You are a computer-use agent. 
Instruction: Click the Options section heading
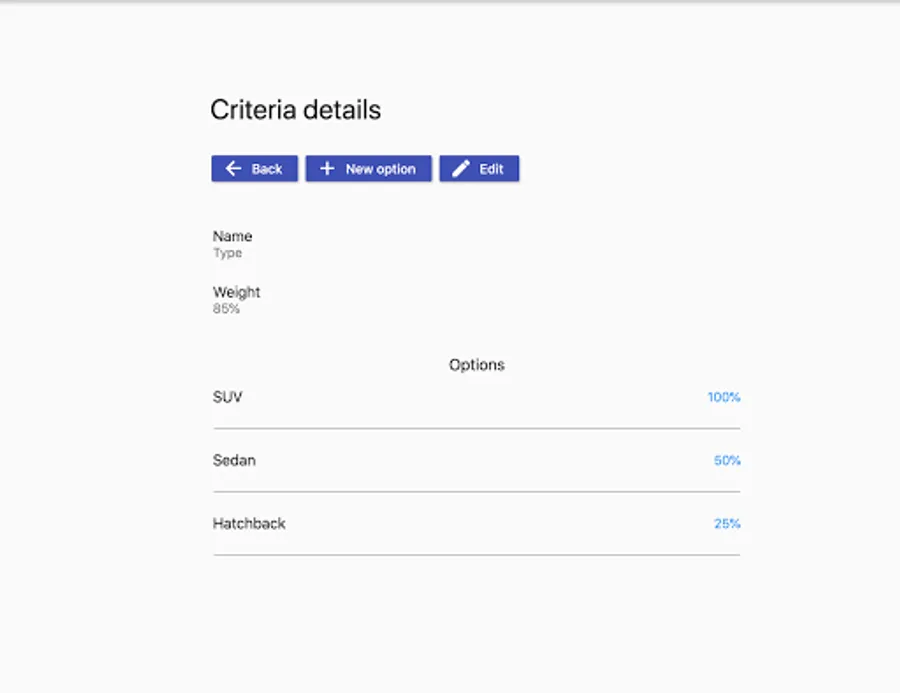tap(476, 365)
